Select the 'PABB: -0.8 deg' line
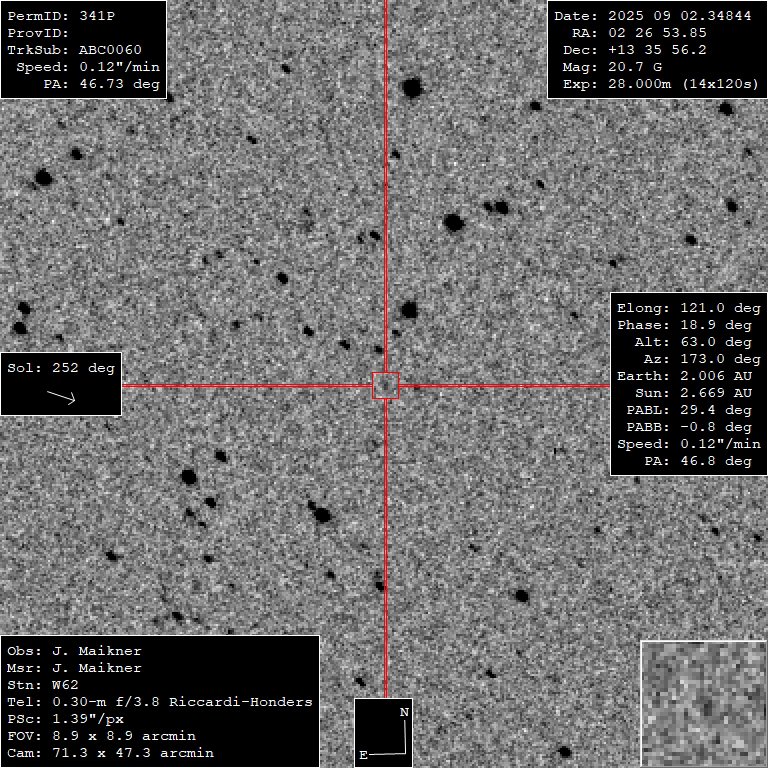 [x=689, y=427]
